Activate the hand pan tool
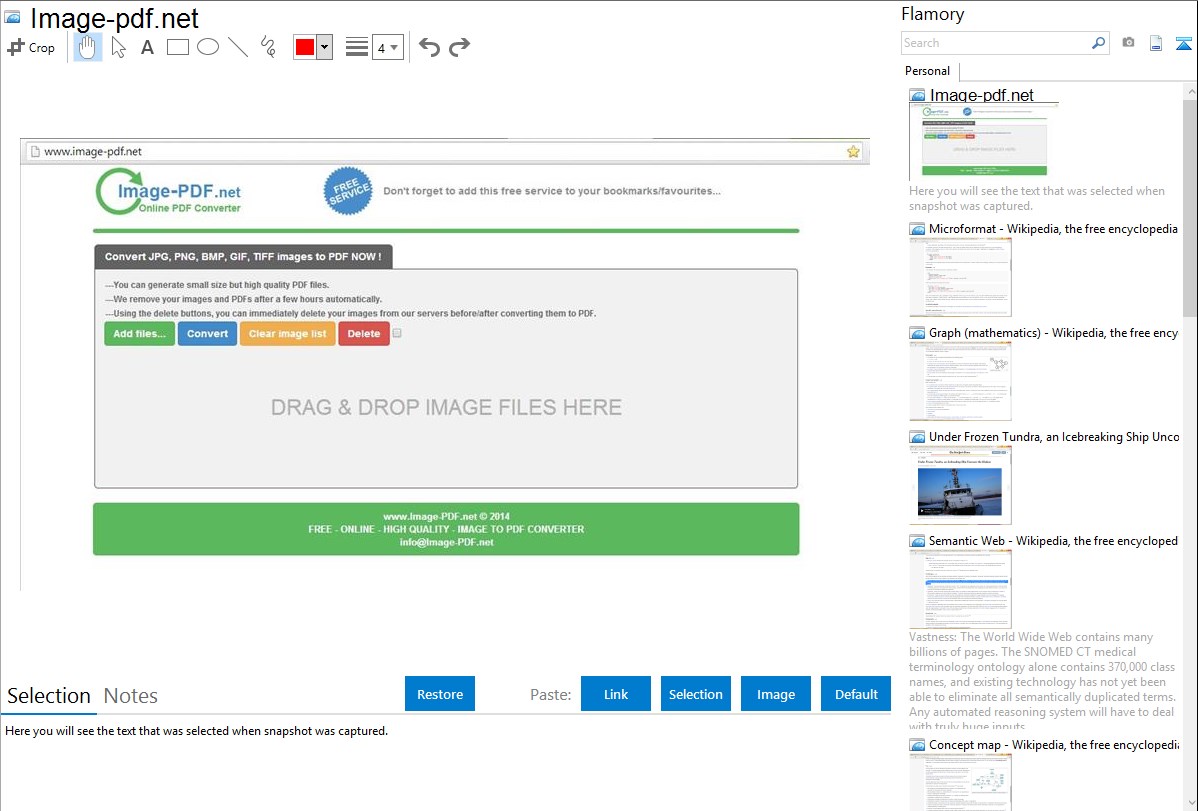Screen dimensions: 1198x811 [x=88, y=47]
